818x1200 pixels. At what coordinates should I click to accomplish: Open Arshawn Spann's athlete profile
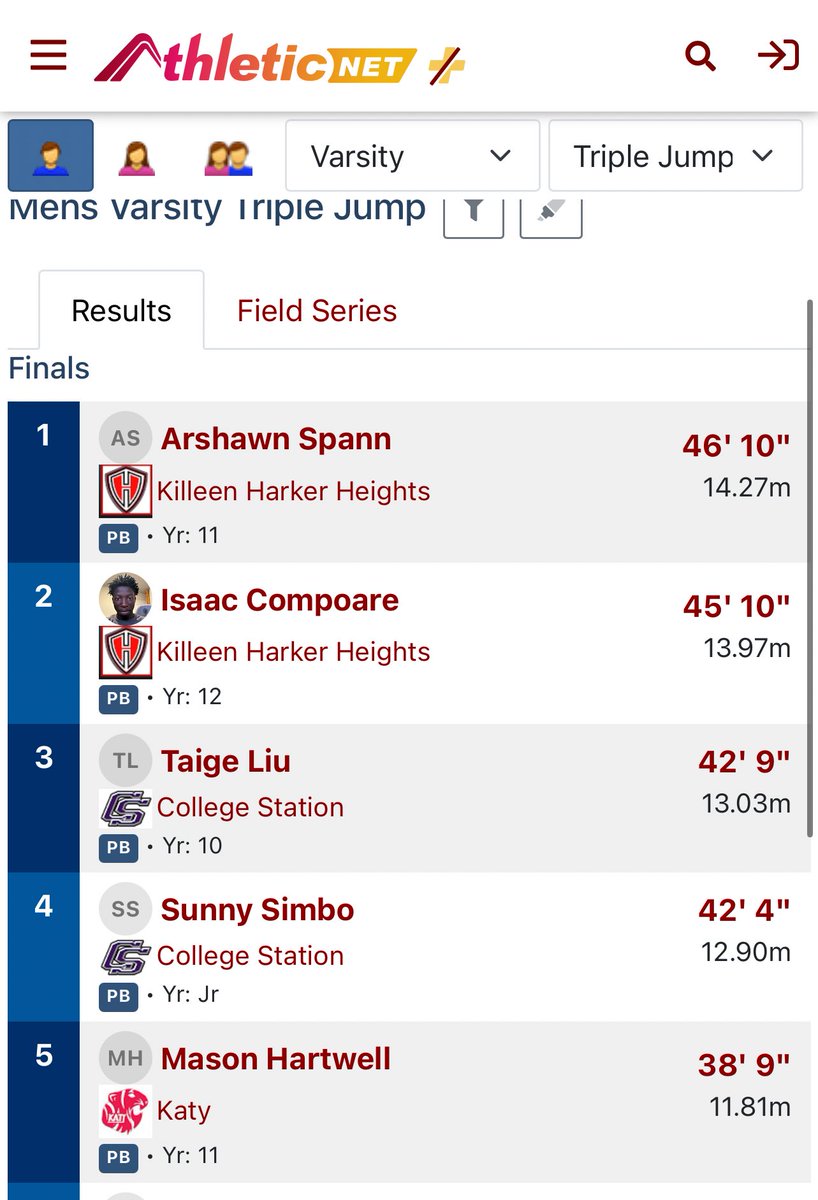click(x=276, y=439)
